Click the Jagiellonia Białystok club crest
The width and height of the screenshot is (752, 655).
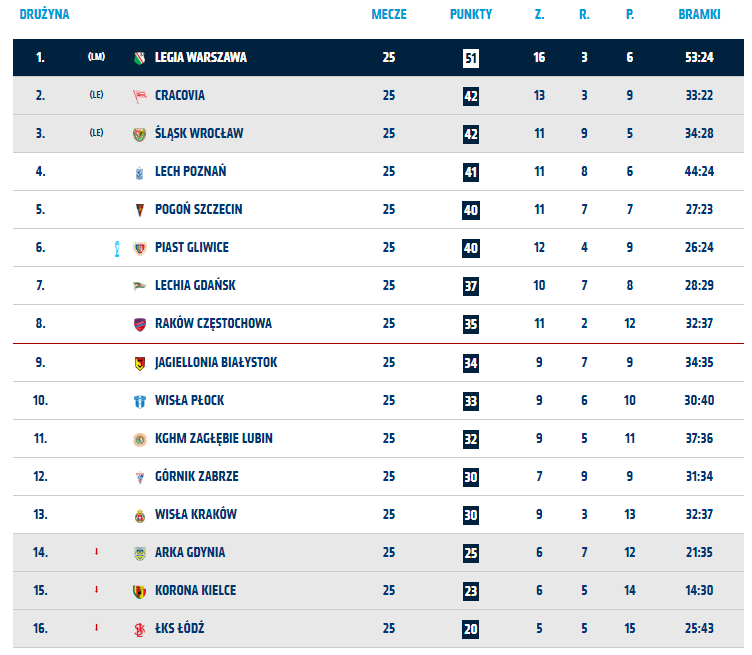point(140,362)
